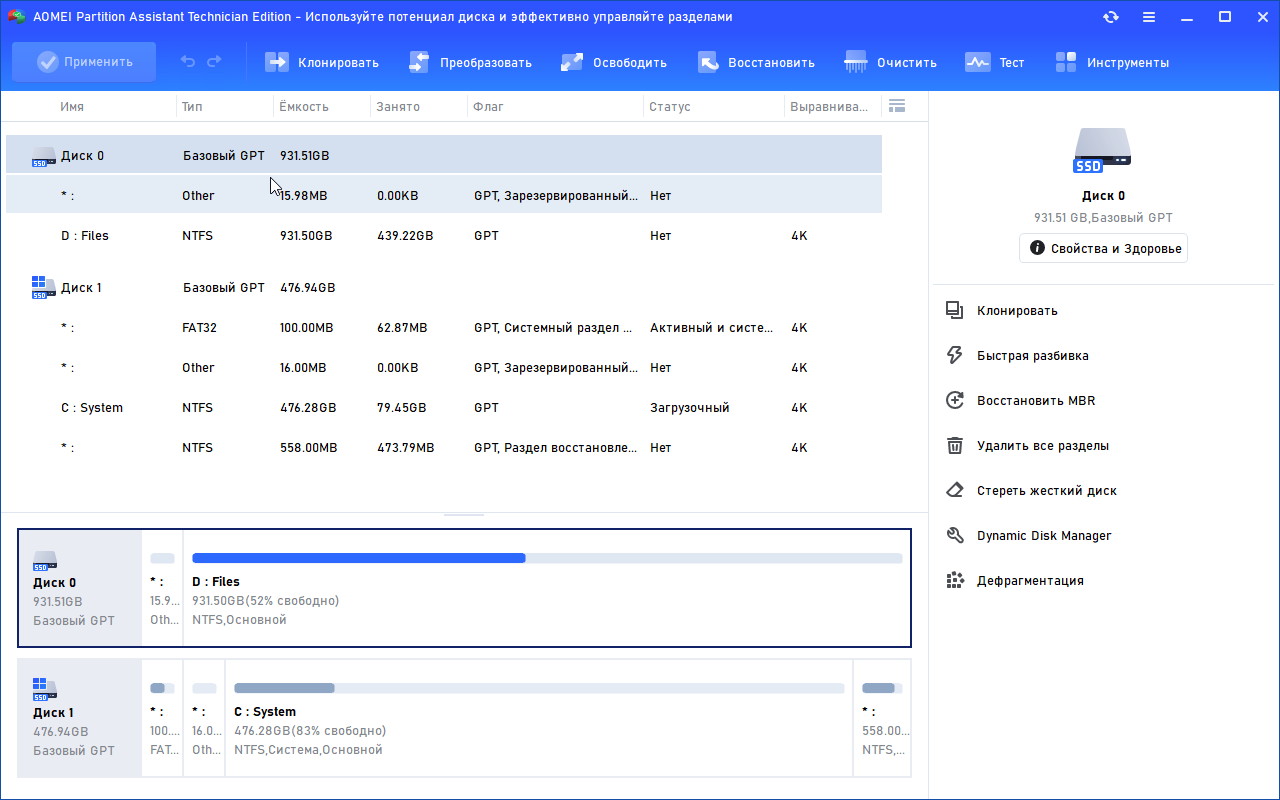Open the Тест toolbar menu
Viewport: 1280px width, 800px height.
click(995, 62)
